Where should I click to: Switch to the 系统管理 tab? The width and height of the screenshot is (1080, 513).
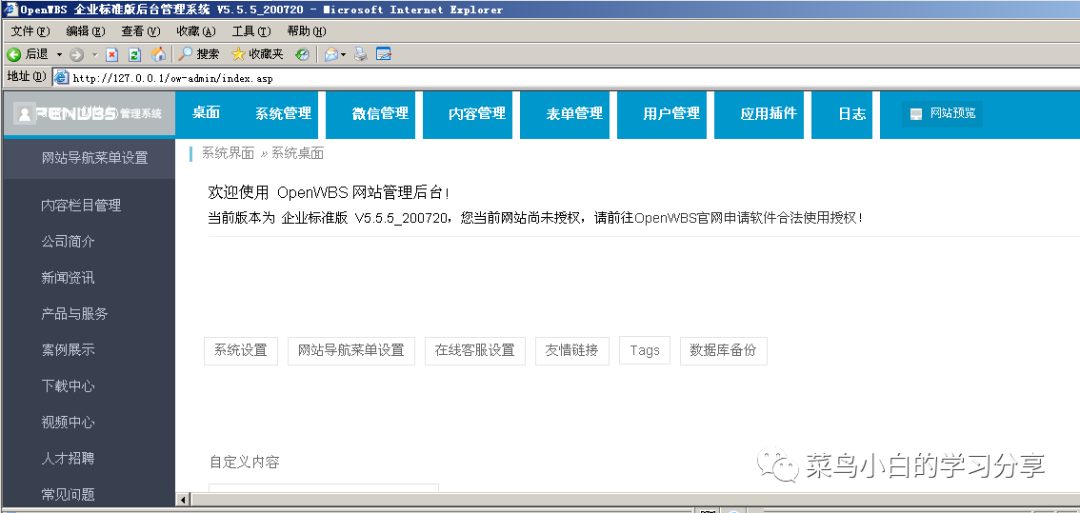click(x=283, y=114)
